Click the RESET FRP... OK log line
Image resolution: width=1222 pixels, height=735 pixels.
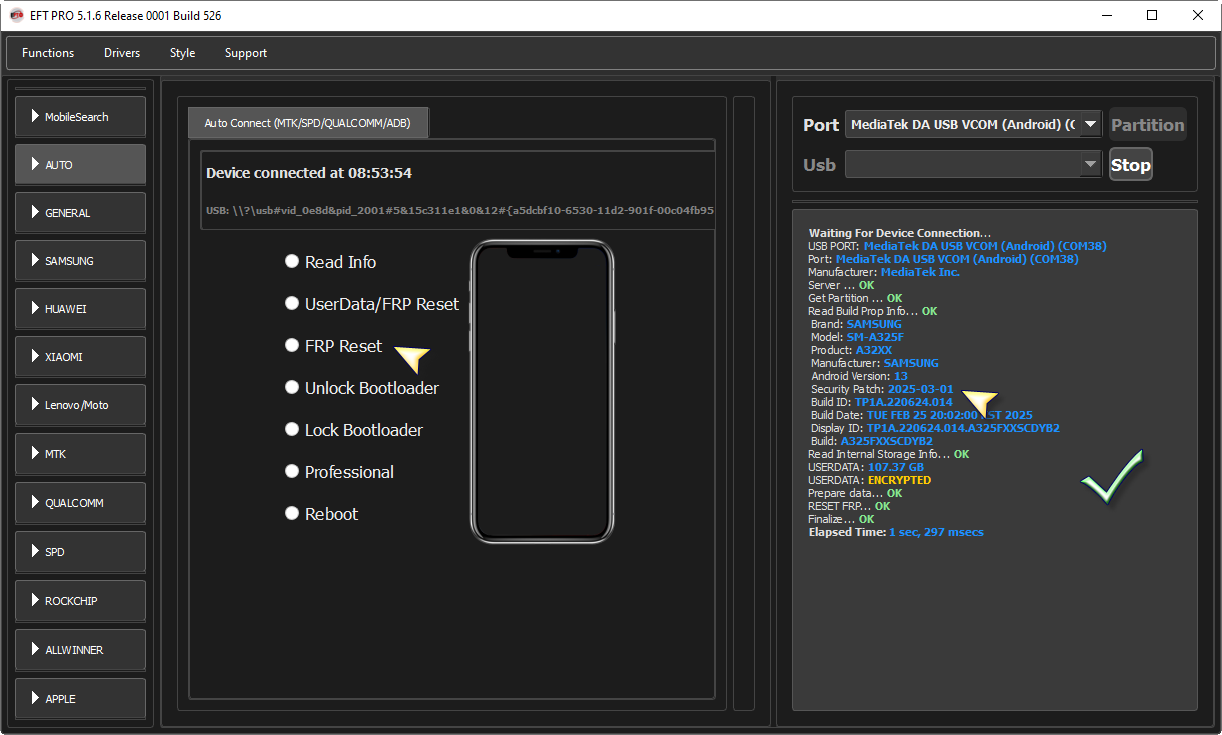tap(849, 506)
